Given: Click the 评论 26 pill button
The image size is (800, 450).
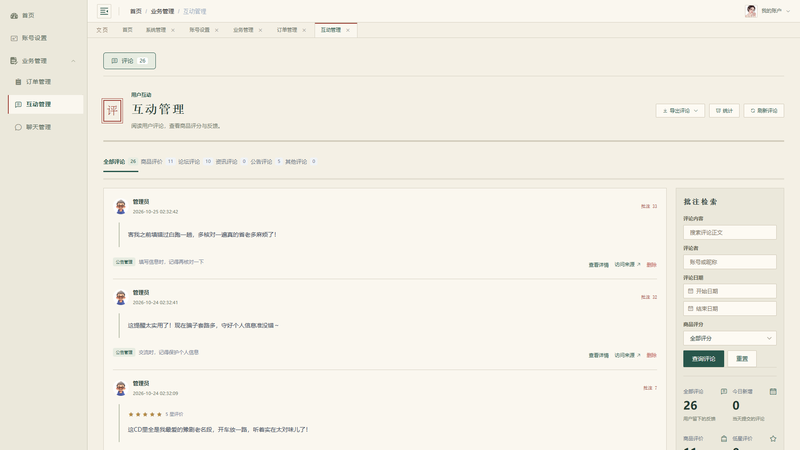Looking at the screenshot, I should [130, 61].
